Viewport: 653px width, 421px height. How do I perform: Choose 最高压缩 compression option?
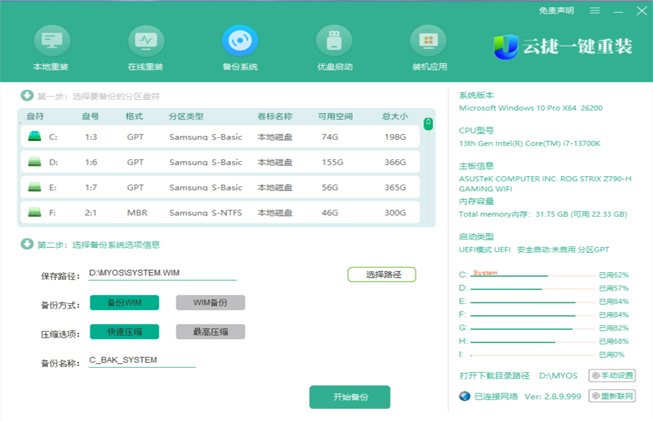(x=210, y=332)
